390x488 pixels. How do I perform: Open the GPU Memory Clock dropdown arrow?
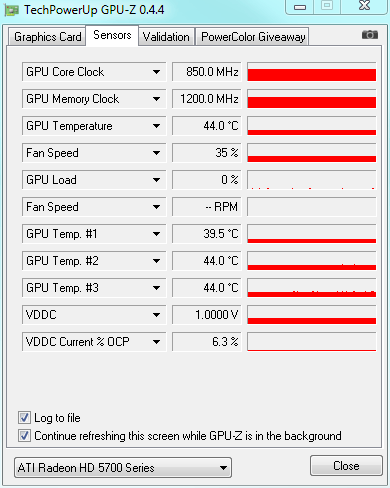click(156, 99)
